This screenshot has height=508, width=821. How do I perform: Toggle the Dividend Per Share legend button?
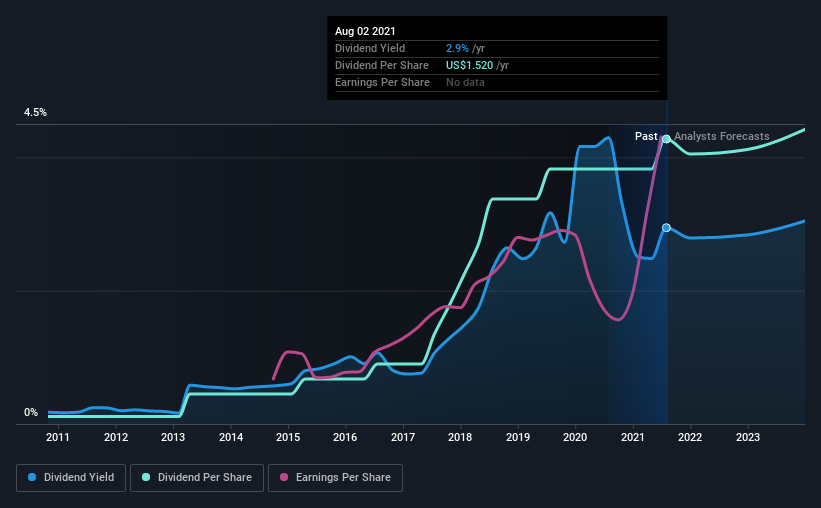[197, 478]
